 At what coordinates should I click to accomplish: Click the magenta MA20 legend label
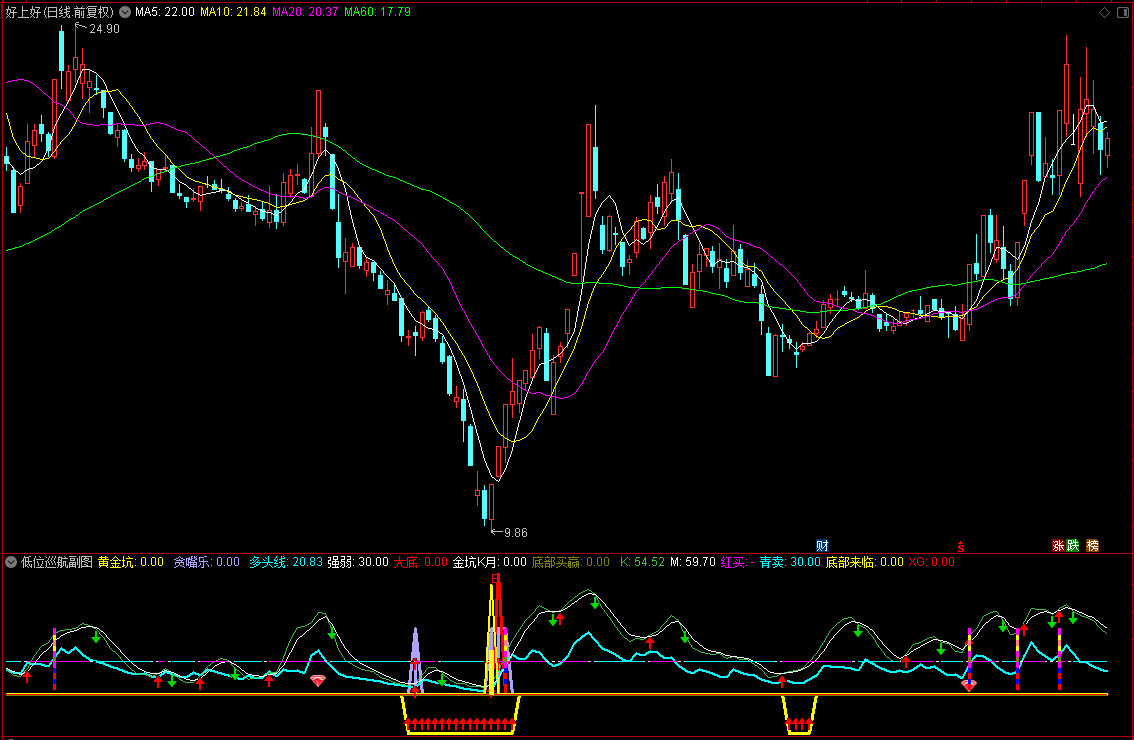coord(305,12)
